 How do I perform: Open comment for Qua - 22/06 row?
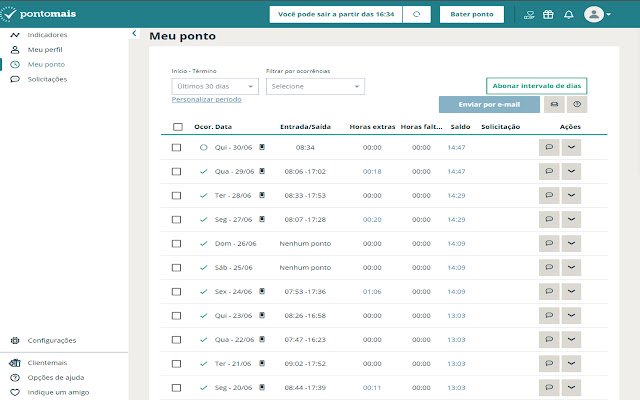coord(549,340)
